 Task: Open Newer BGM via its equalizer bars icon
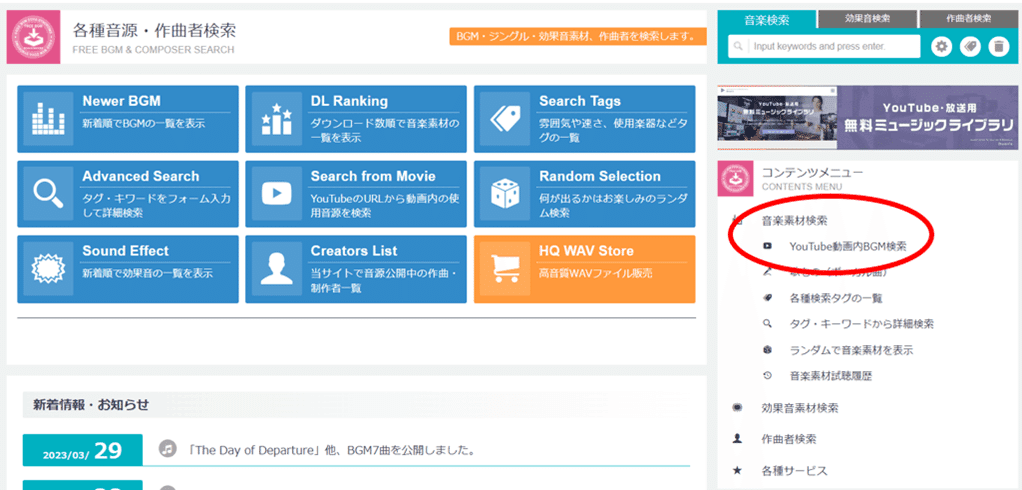(48, 119)
